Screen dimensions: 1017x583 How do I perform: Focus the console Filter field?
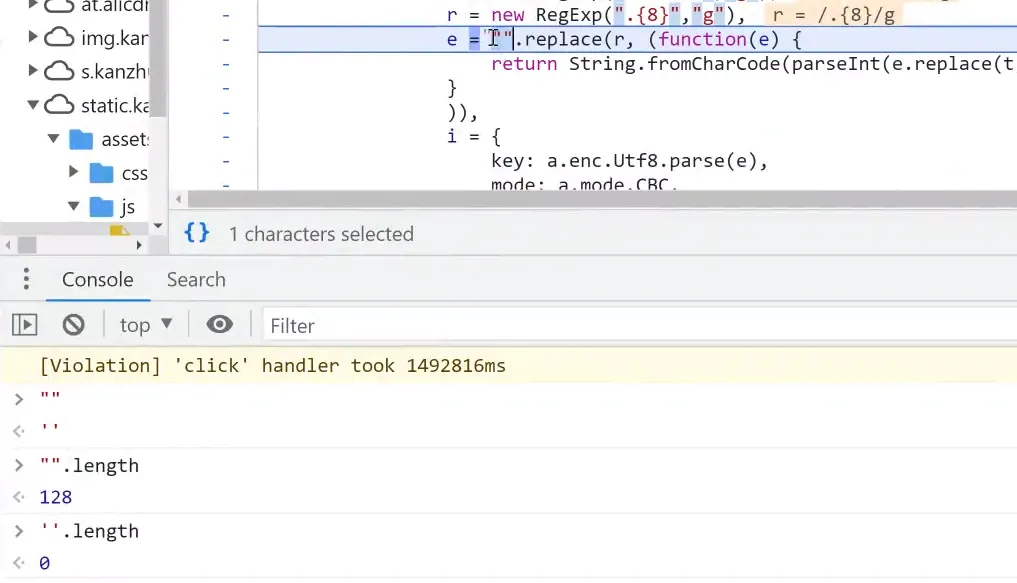pyautogui.click(x=640, y=325)
